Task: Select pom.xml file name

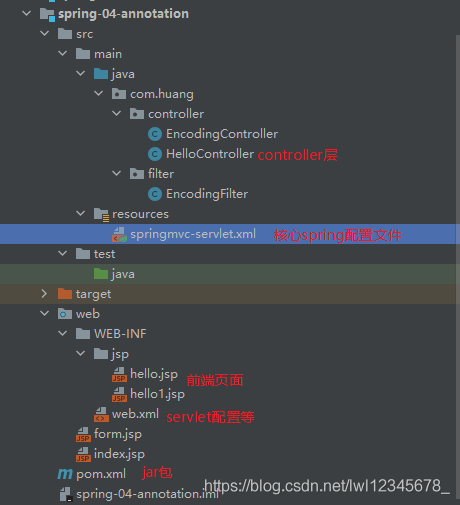Action: (x=101, y=474)
